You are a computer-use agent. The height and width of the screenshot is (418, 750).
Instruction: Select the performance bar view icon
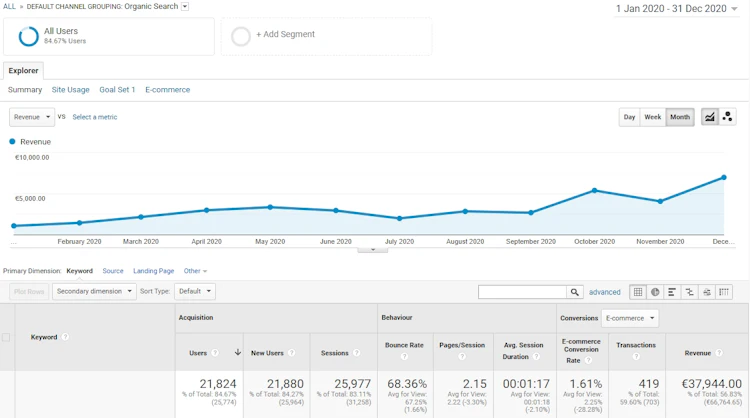pyautogui.click(x=672, y=292)
